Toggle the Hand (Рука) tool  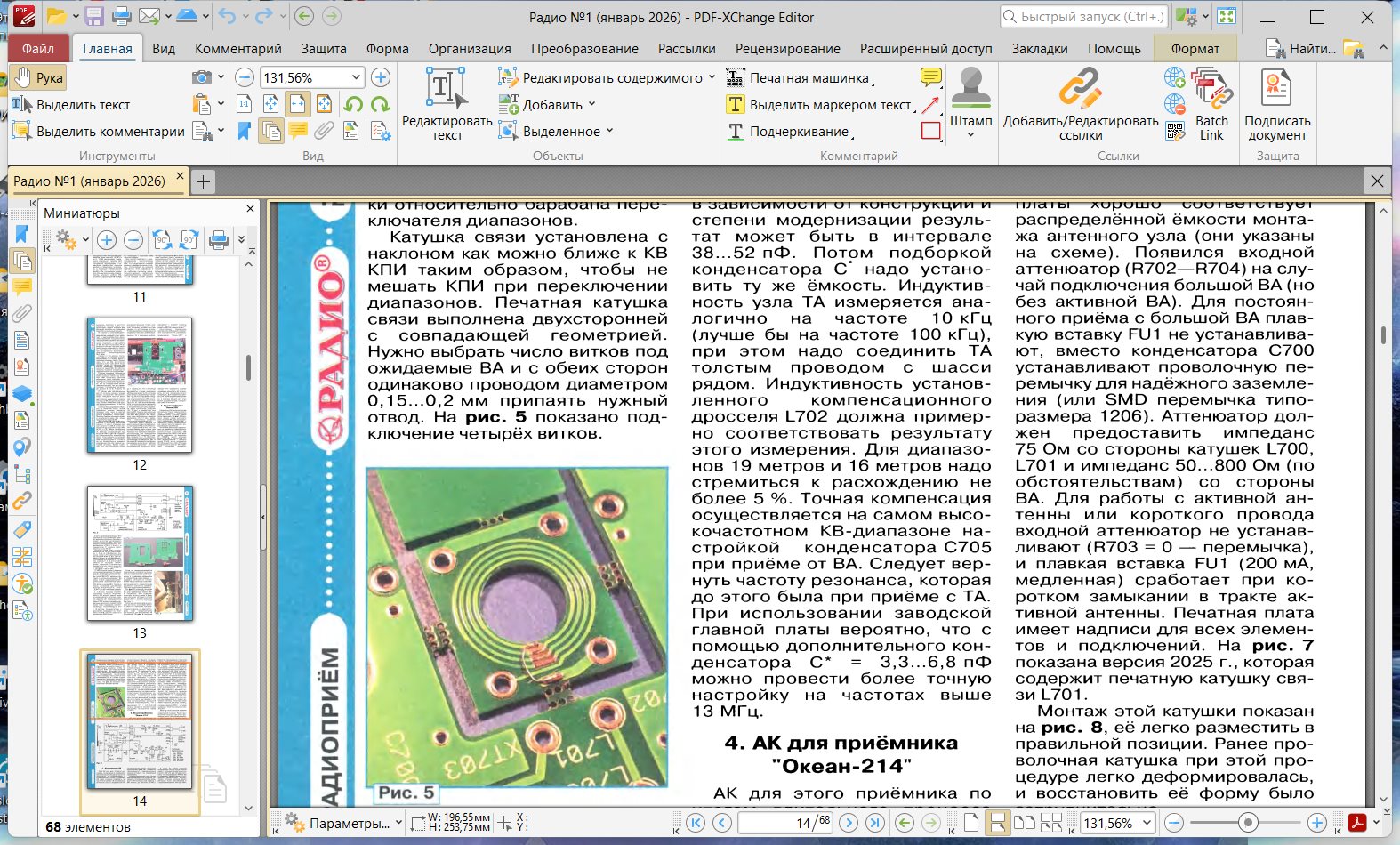pyautogui.click(x=38, y=78)
